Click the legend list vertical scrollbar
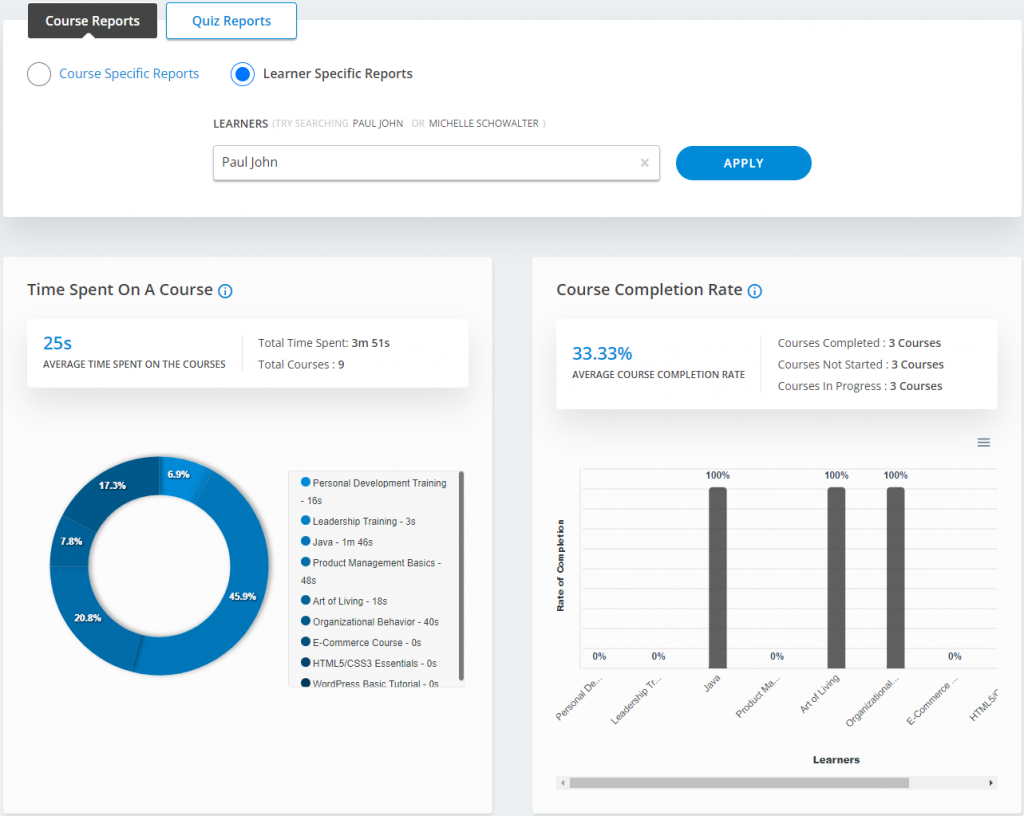Viewport: 1024px width, 816px height. point(461,576)
